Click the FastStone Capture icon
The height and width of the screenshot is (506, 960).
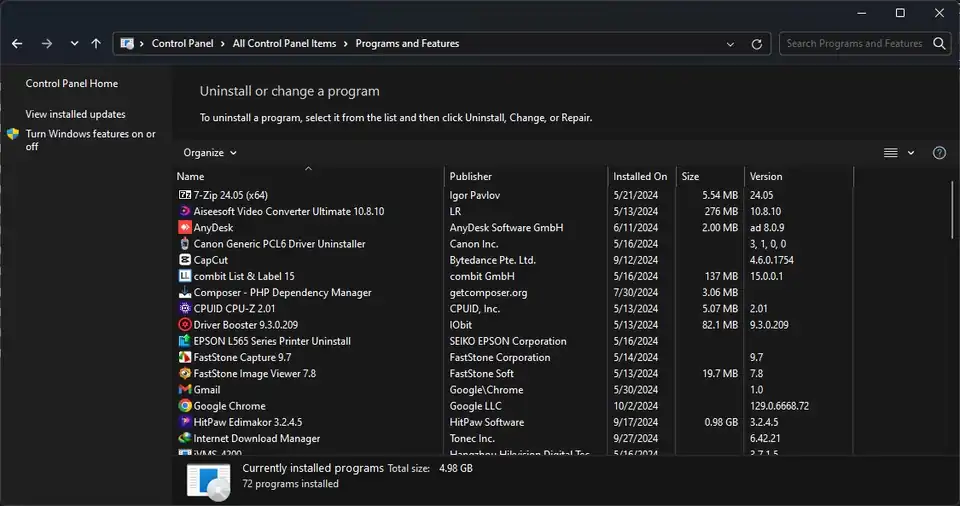184,357
